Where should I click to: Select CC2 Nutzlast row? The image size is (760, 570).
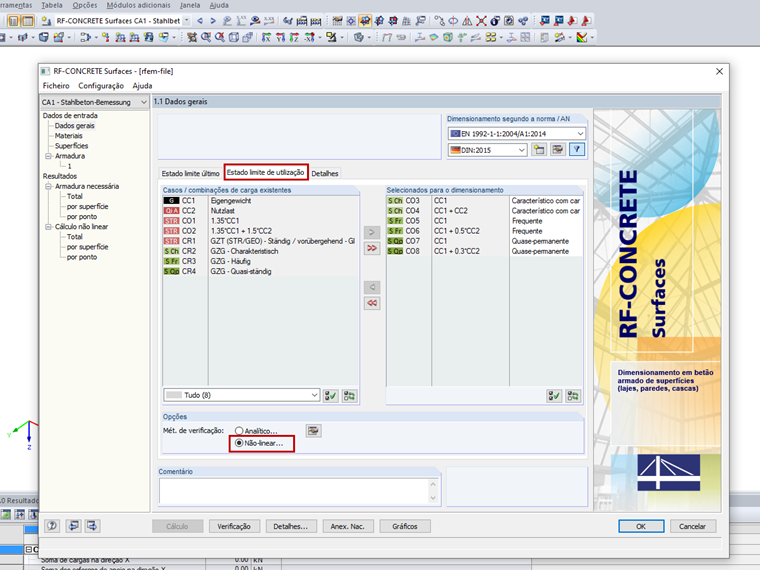pyautogui.click(x=260, y=211)
